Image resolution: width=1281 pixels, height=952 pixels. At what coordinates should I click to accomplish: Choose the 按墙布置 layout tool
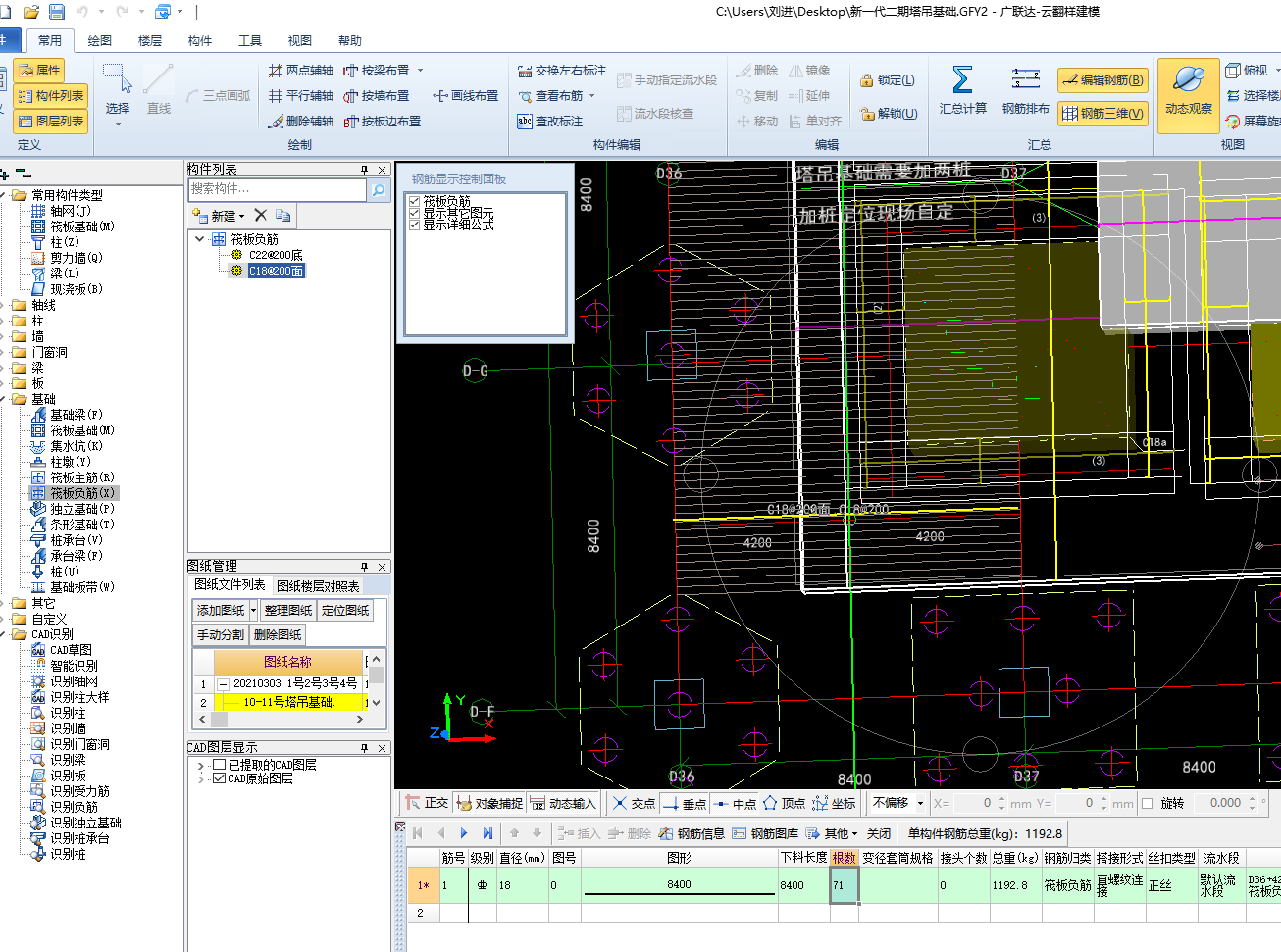pos(377,96)
